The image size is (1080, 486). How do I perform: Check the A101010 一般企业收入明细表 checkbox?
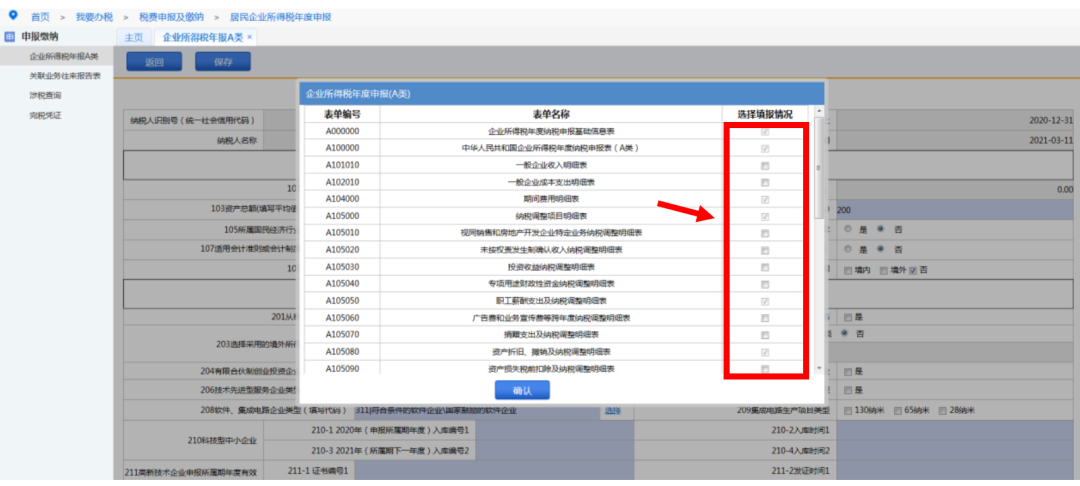point(765,165)
